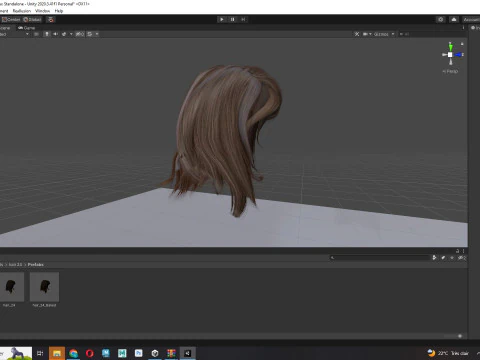Toggle the 2D view button
Screen dimensions: 480x360
pyautogui.click(x=37, y=34)
